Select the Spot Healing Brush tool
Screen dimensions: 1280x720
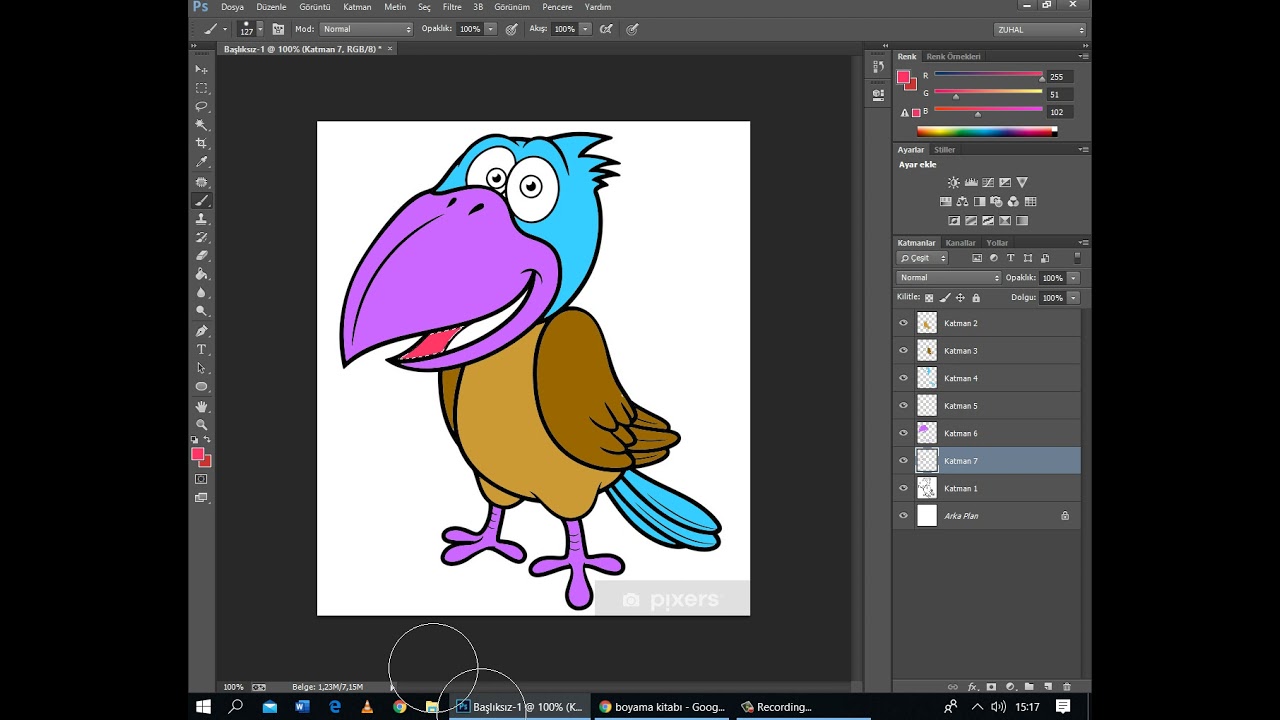pyautogui.click(x=201, y=182)
